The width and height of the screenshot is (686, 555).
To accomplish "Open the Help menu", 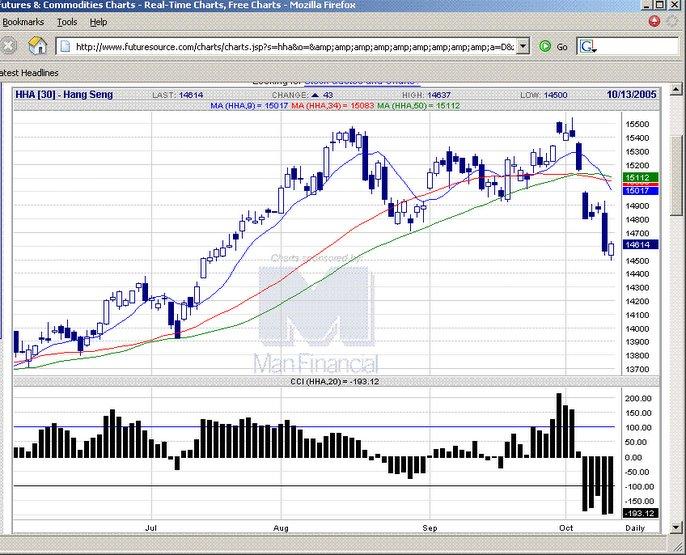I will click(x=98, y=22).
